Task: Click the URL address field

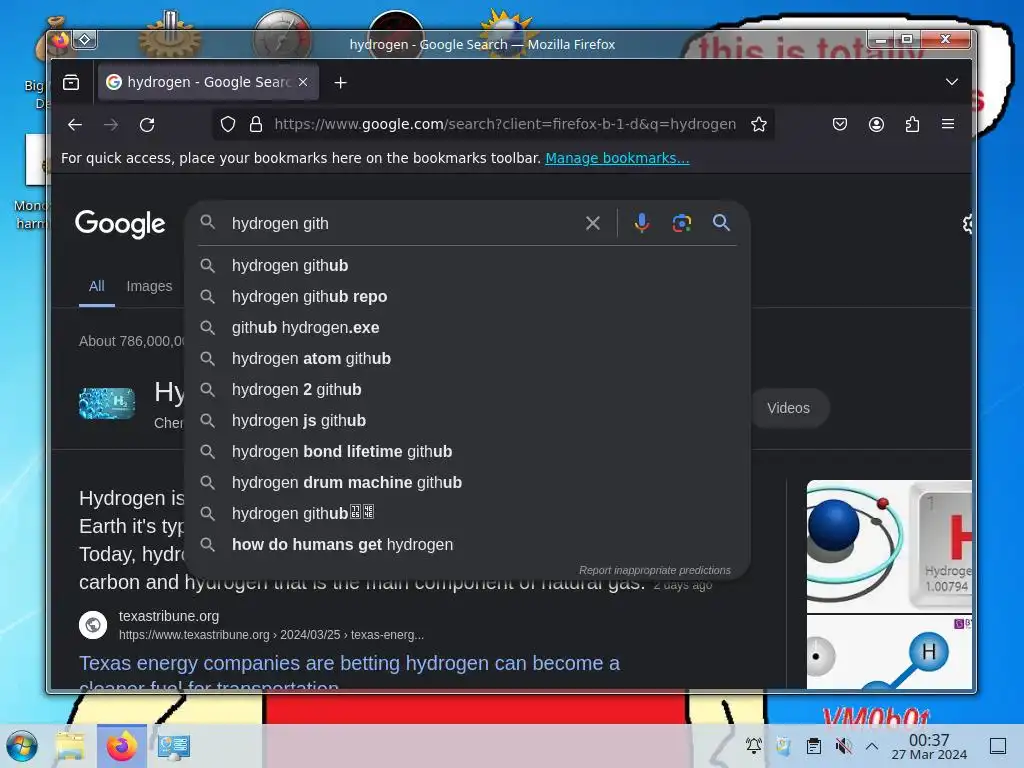Action: coord(505,124)
